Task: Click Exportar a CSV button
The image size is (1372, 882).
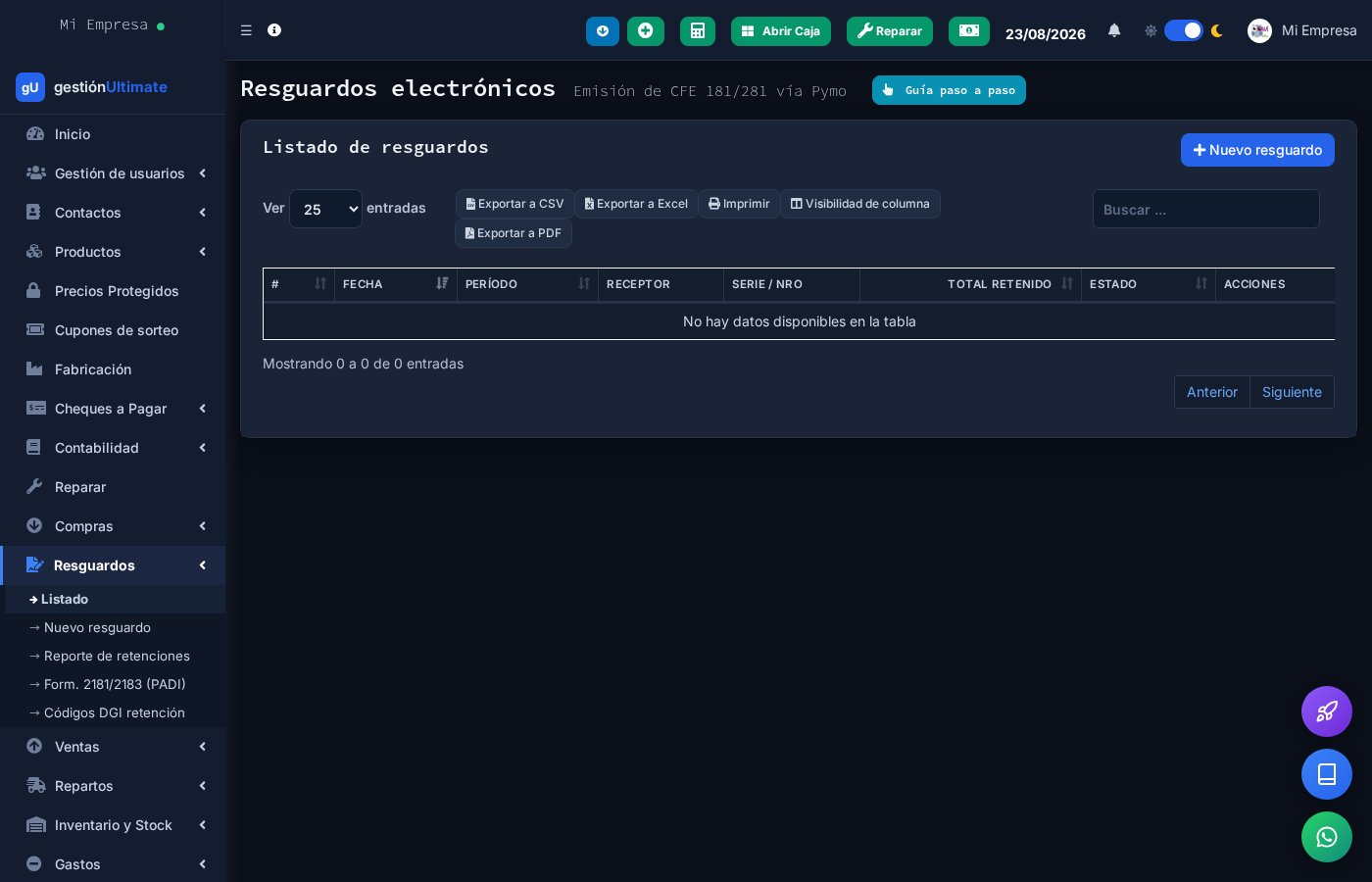Action: pos(514,204)
